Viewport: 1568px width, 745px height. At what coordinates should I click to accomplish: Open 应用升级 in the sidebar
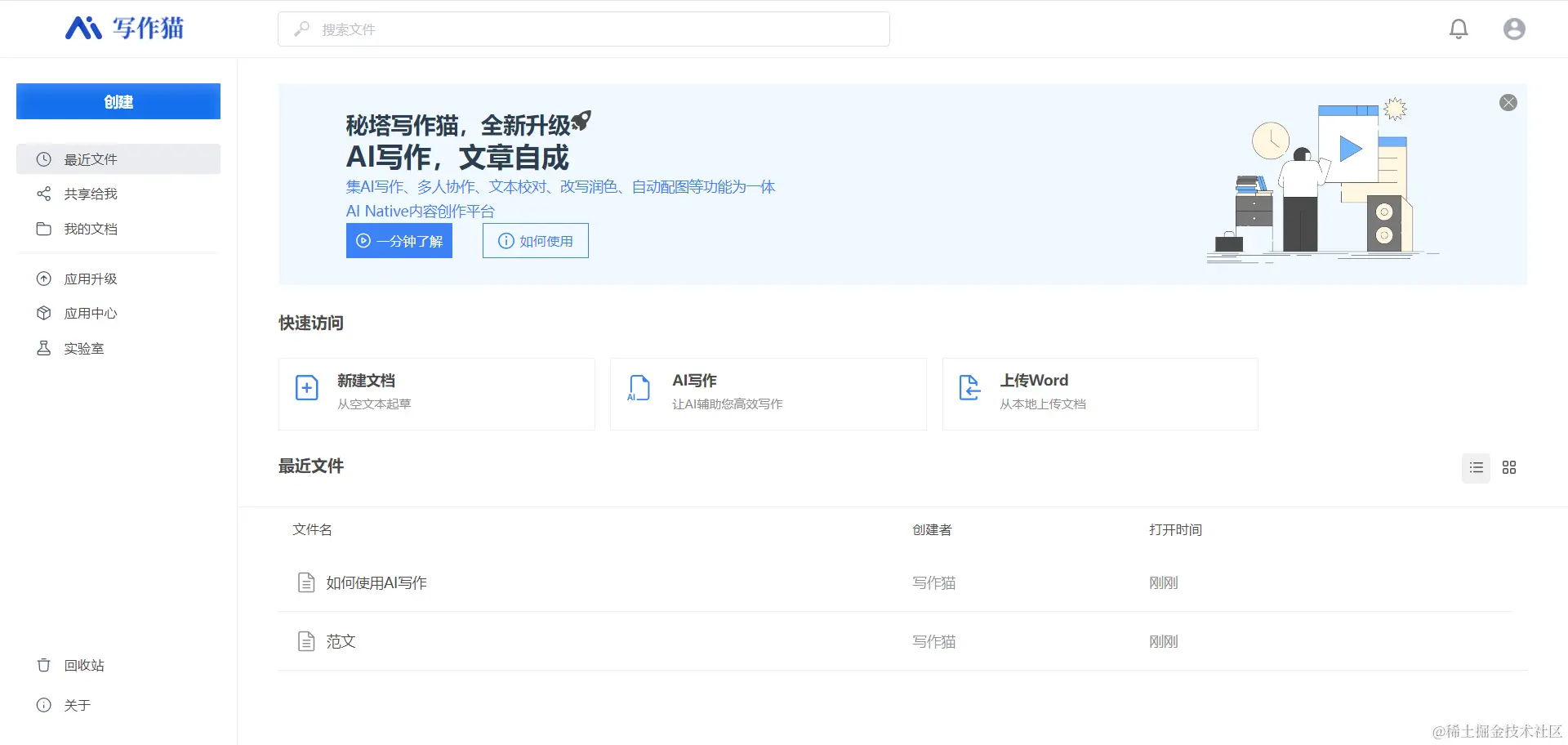[118, 279]
